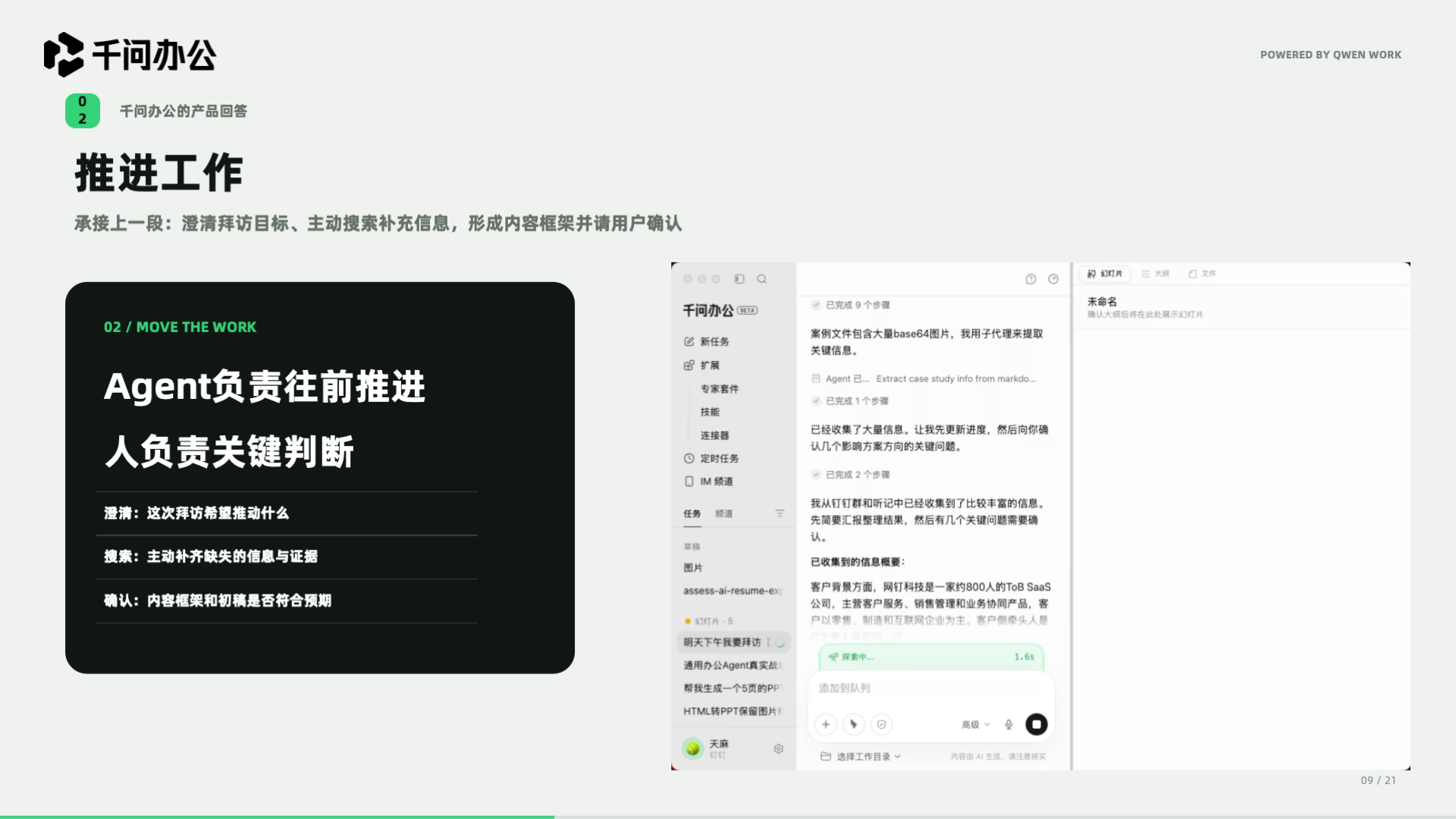Switch to the 幻灯片 tab
The width and height of the screenshot is (1456, 819).
pos(1105,274)
